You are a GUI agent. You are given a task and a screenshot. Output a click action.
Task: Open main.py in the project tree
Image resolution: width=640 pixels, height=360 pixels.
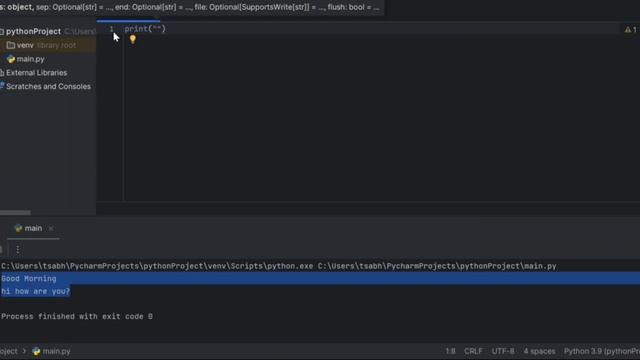(x=31, y=59)
